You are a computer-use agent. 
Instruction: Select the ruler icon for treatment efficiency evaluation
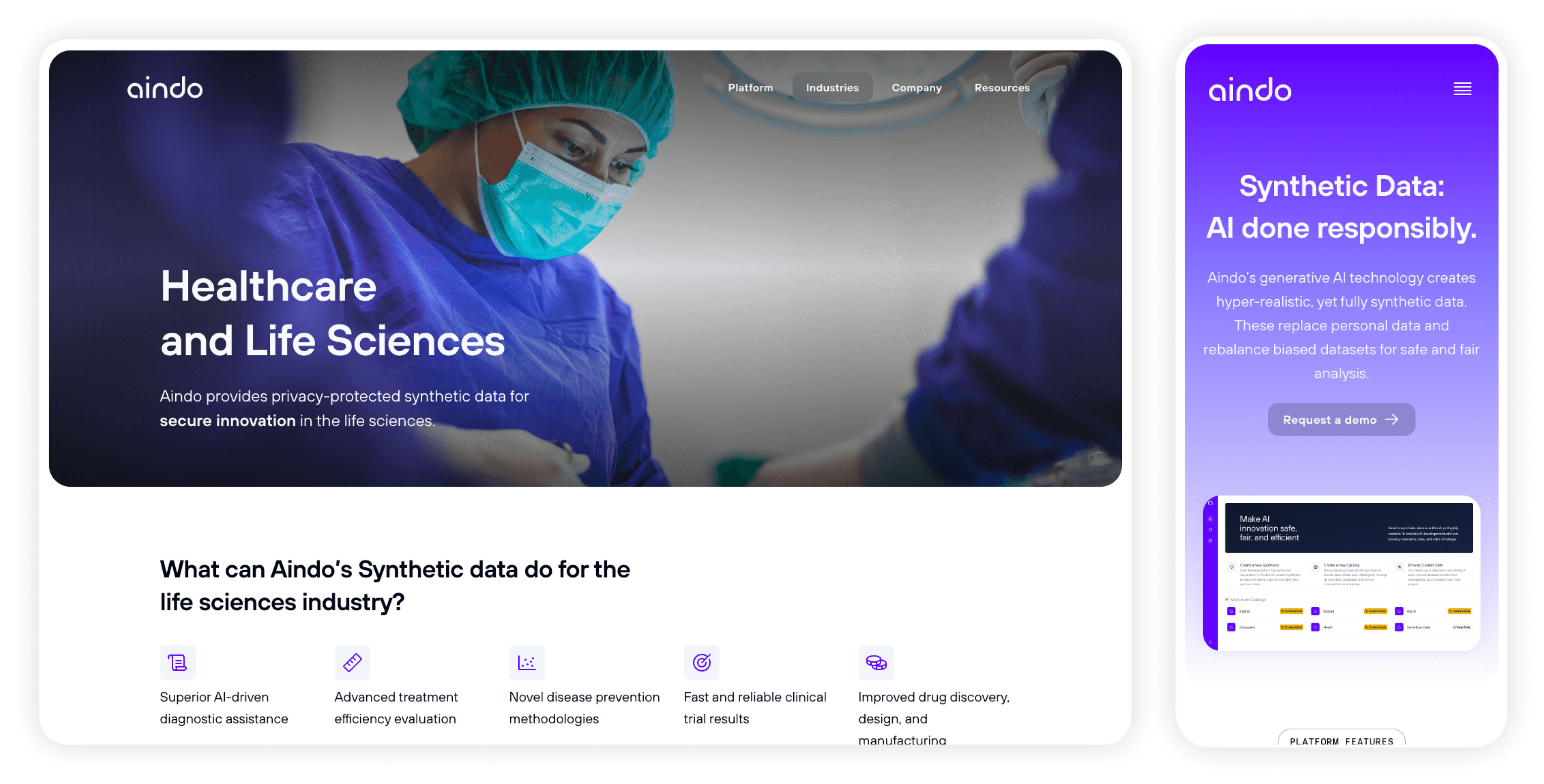353,662
